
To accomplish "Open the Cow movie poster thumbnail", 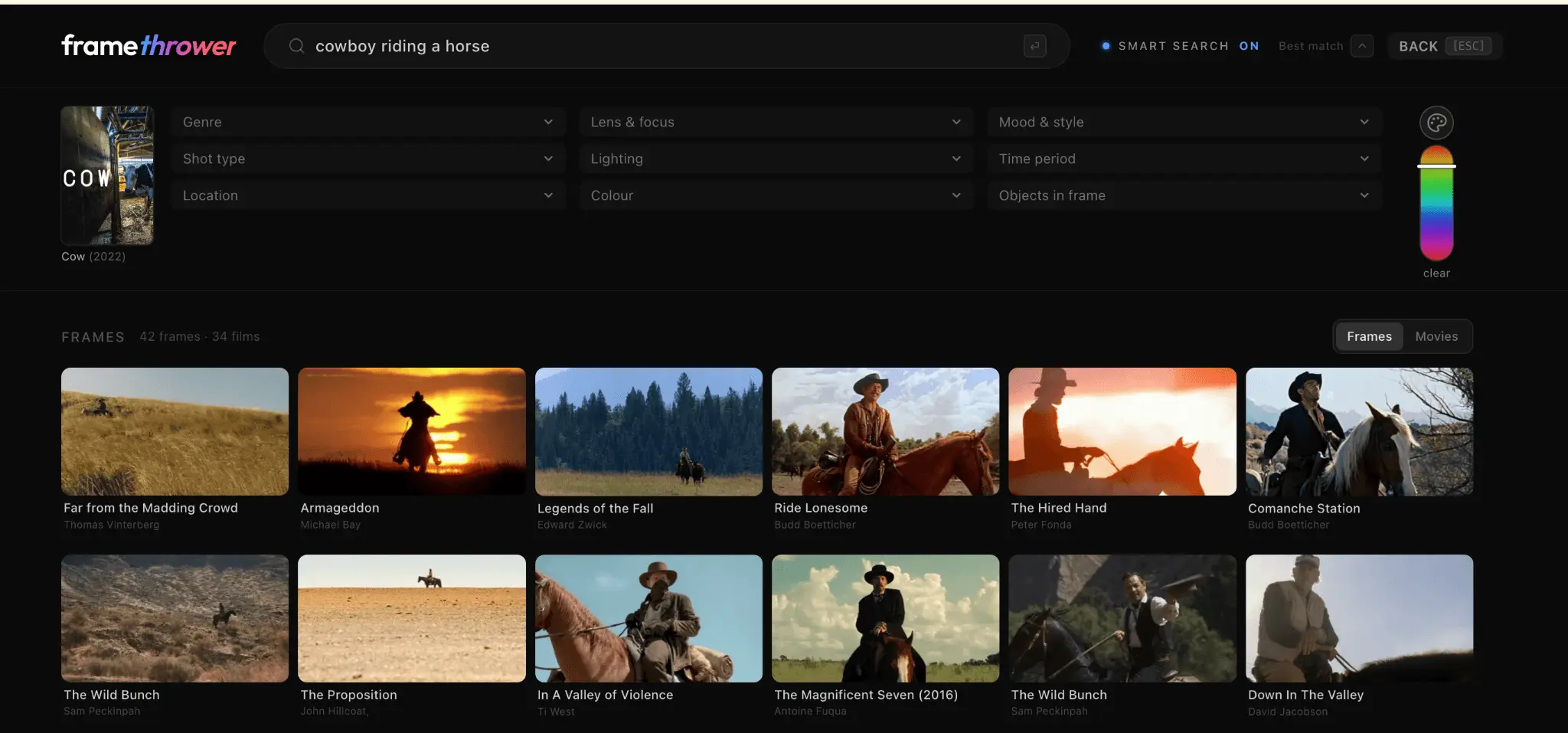I will coord(107,175).
